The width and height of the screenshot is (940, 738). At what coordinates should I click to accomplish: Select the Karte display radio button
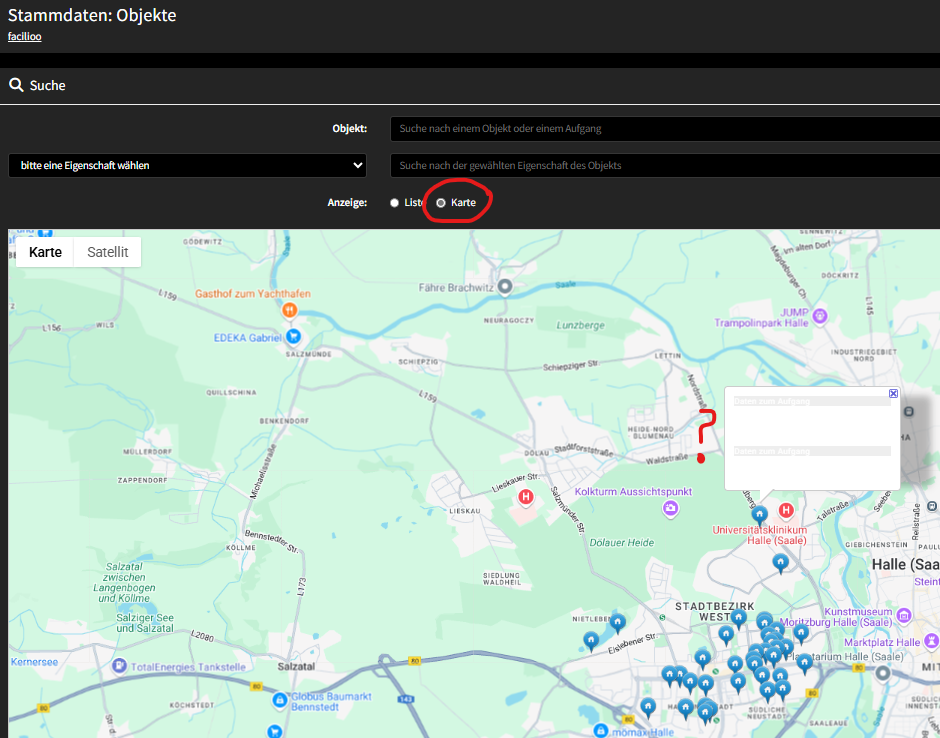441,203
